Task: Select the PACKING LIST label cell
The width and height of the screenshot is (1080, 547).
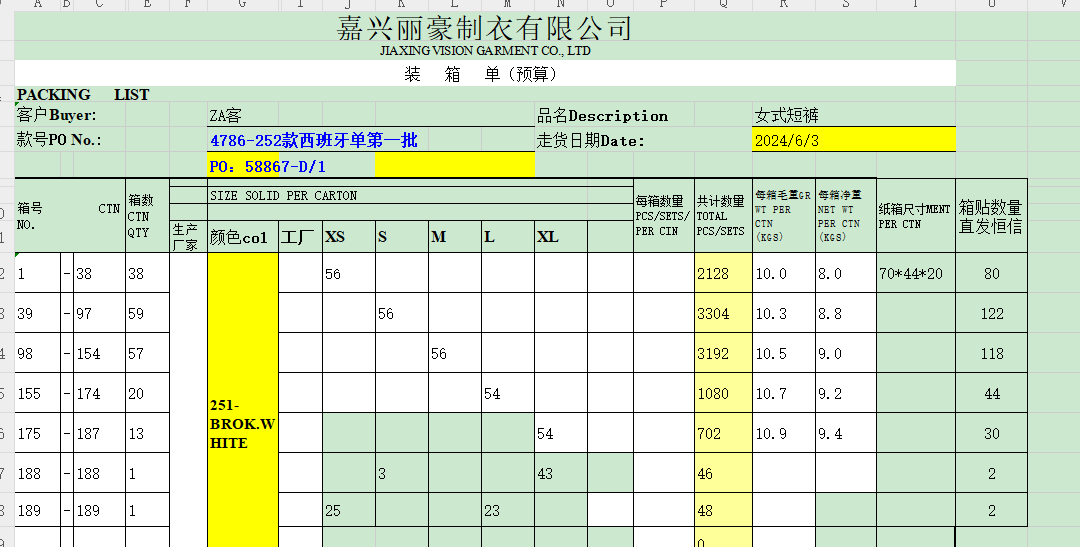Action: point(83,95)
